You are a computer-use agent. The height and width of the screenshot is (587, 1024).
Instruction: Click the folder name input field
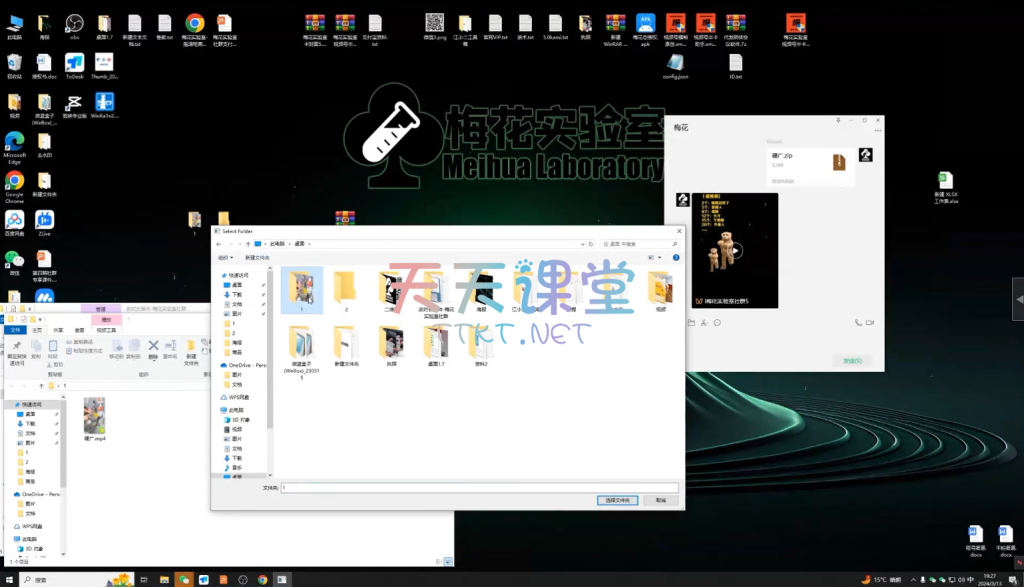coord(478,487)
